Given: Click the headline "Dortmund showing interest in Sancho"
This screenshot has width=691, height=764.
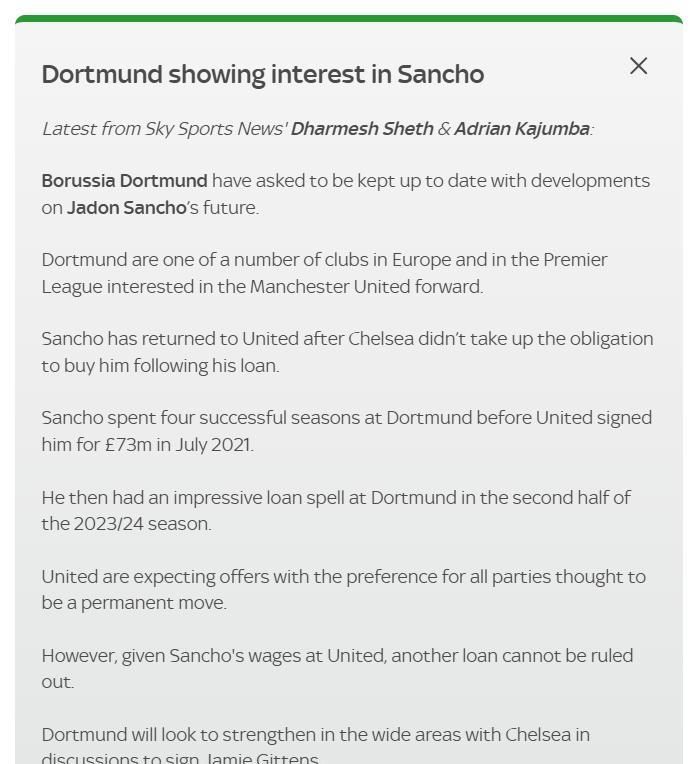Looking at the screenshot, I should coord(263,75).
